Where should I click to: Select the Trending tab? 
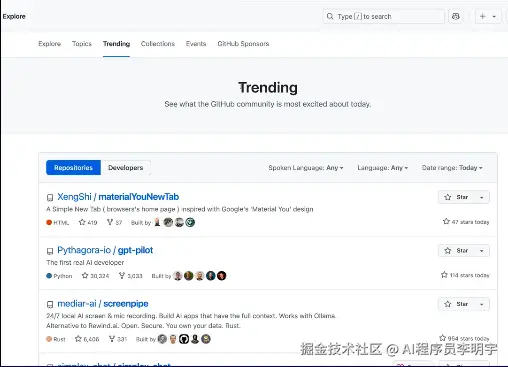pos(116,44)
